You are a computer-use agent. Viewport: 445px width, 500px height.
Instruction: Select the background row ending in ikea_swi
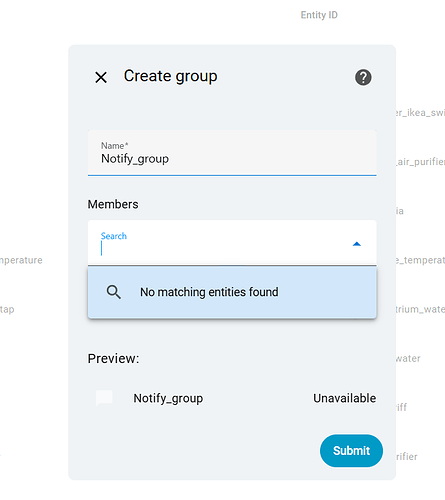(x=420, y=113)
